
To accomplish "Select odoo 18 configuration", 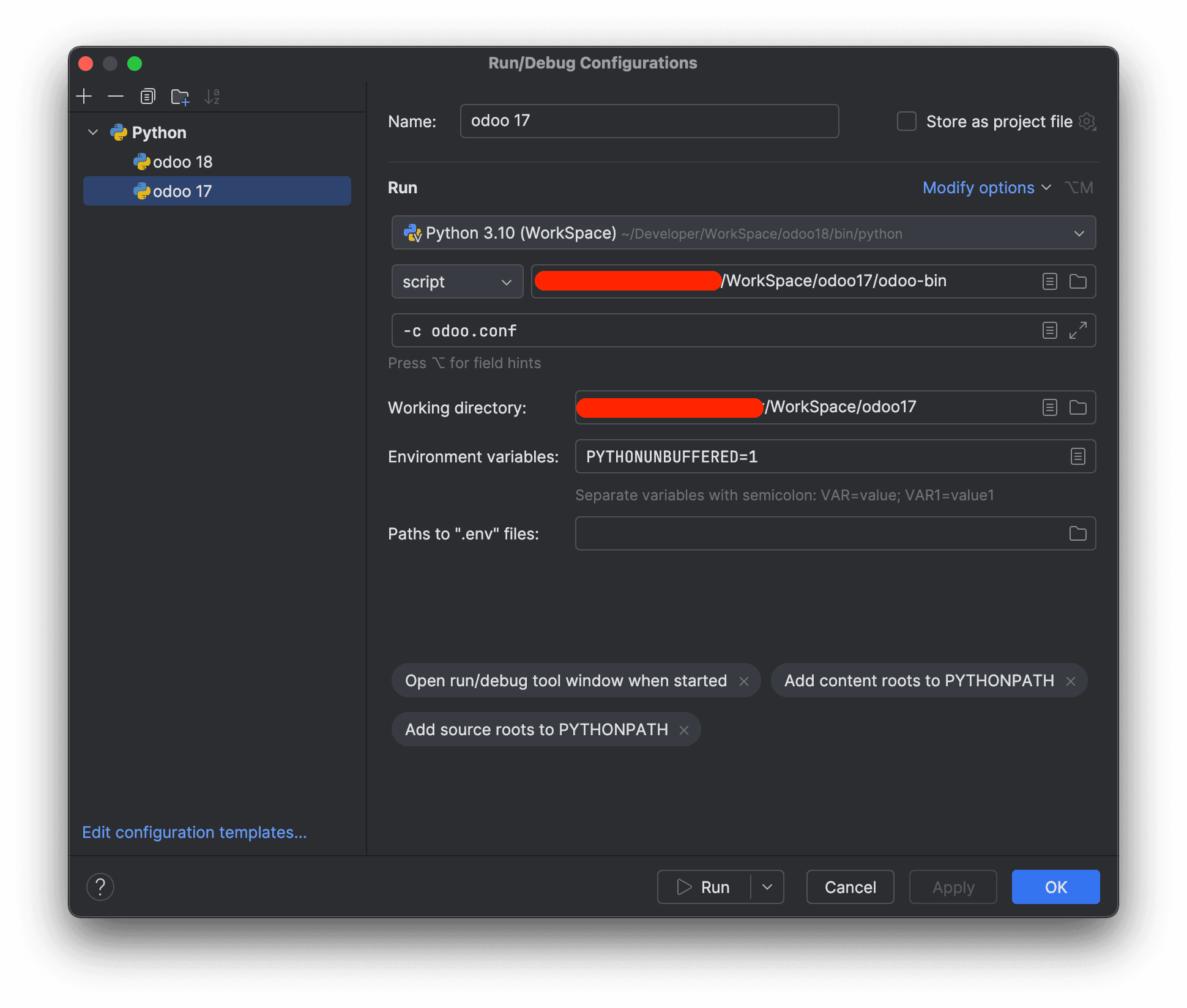I will (x=184, y=160).
